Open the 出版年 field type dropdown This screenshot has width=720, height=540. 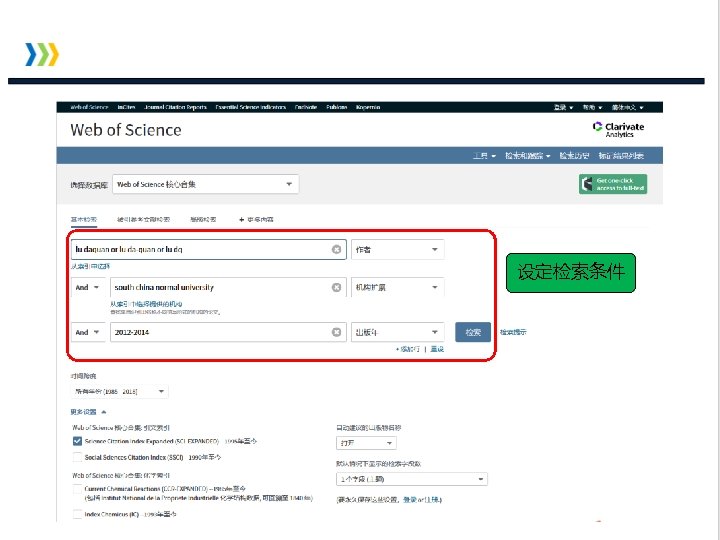[x=398, y=332]
